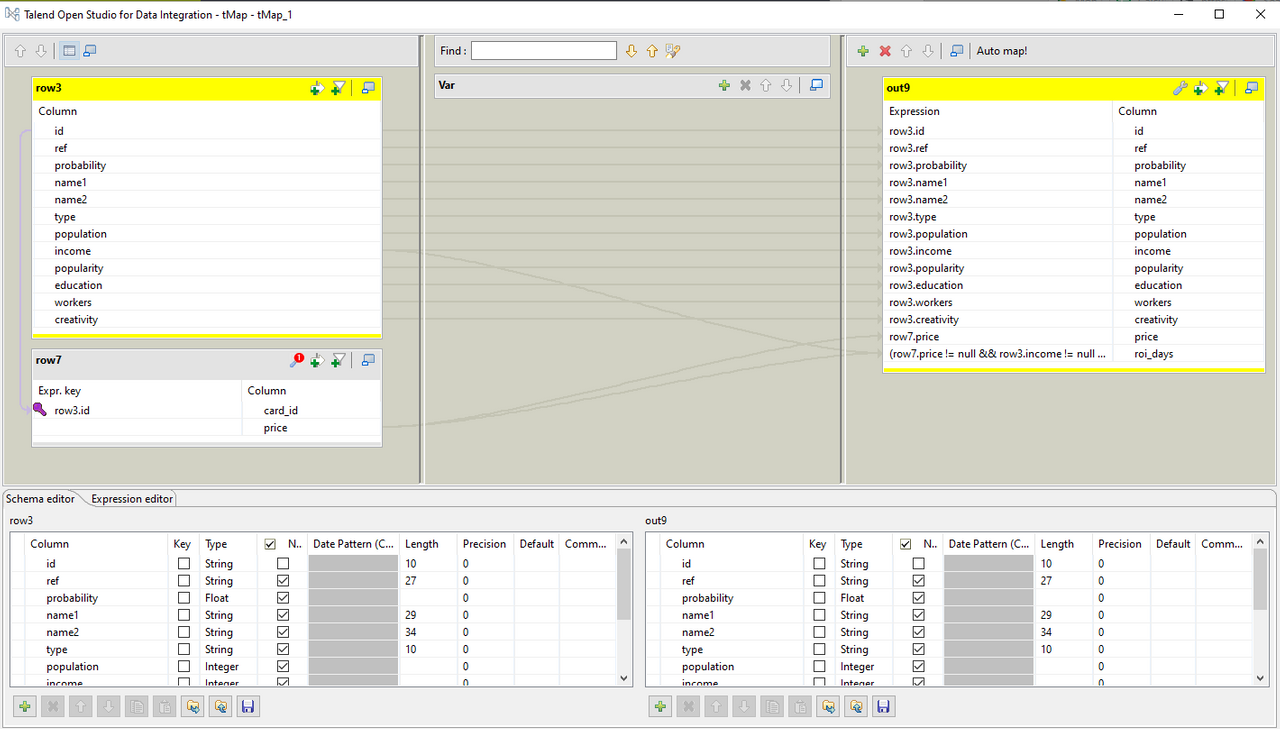The height and width of the screenshot is (729, 1280).
Task: Export row3 schema to file
Action: [221, 707]
